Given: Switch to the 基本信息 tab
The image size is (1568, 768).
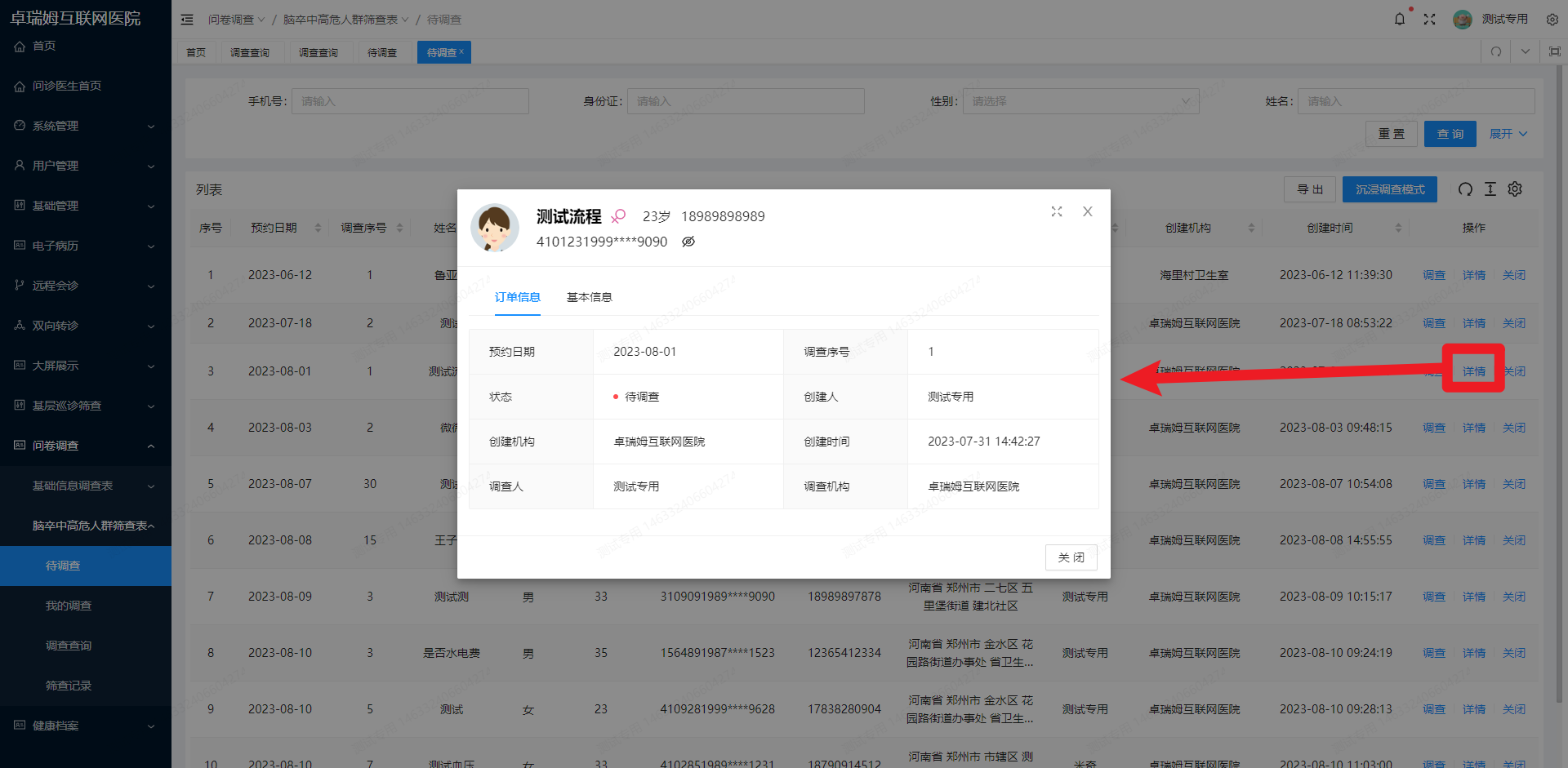Looking at the screenshot, I should (589, 296).
